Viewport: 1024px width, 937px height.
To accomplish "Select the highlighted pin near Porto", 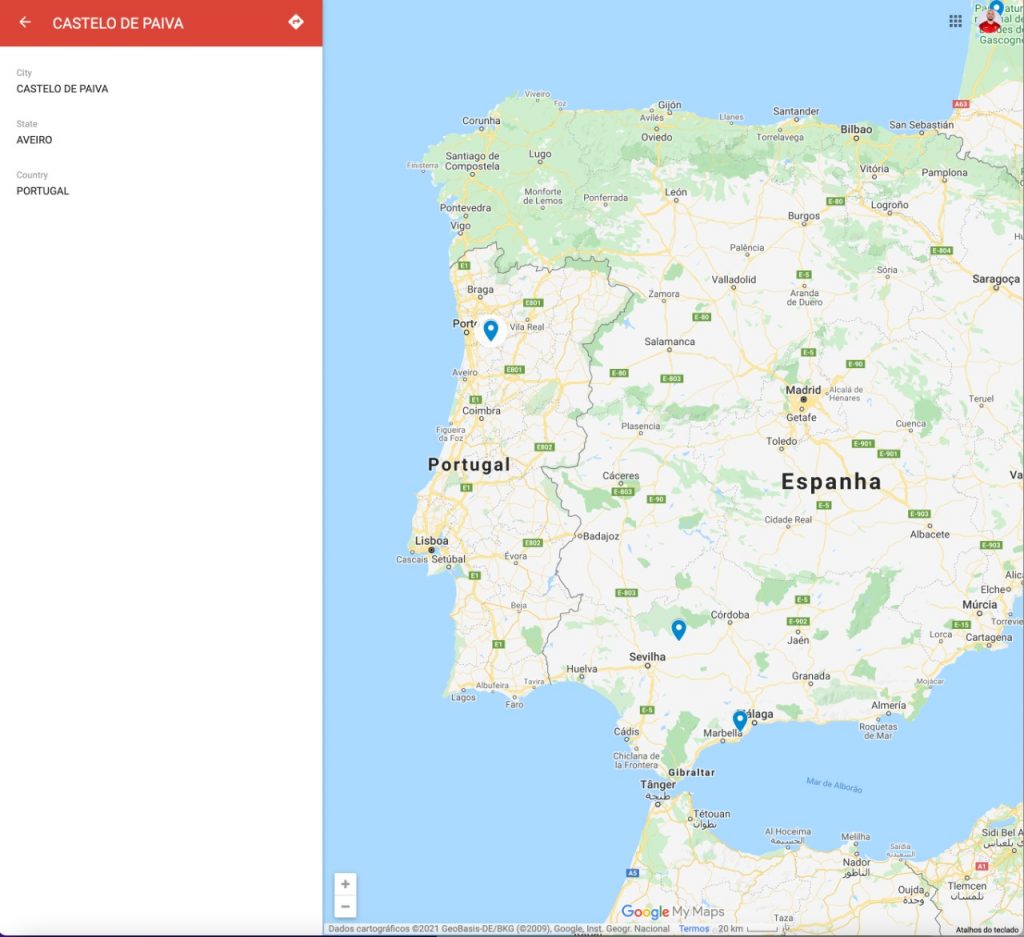I will coord(490,329).
